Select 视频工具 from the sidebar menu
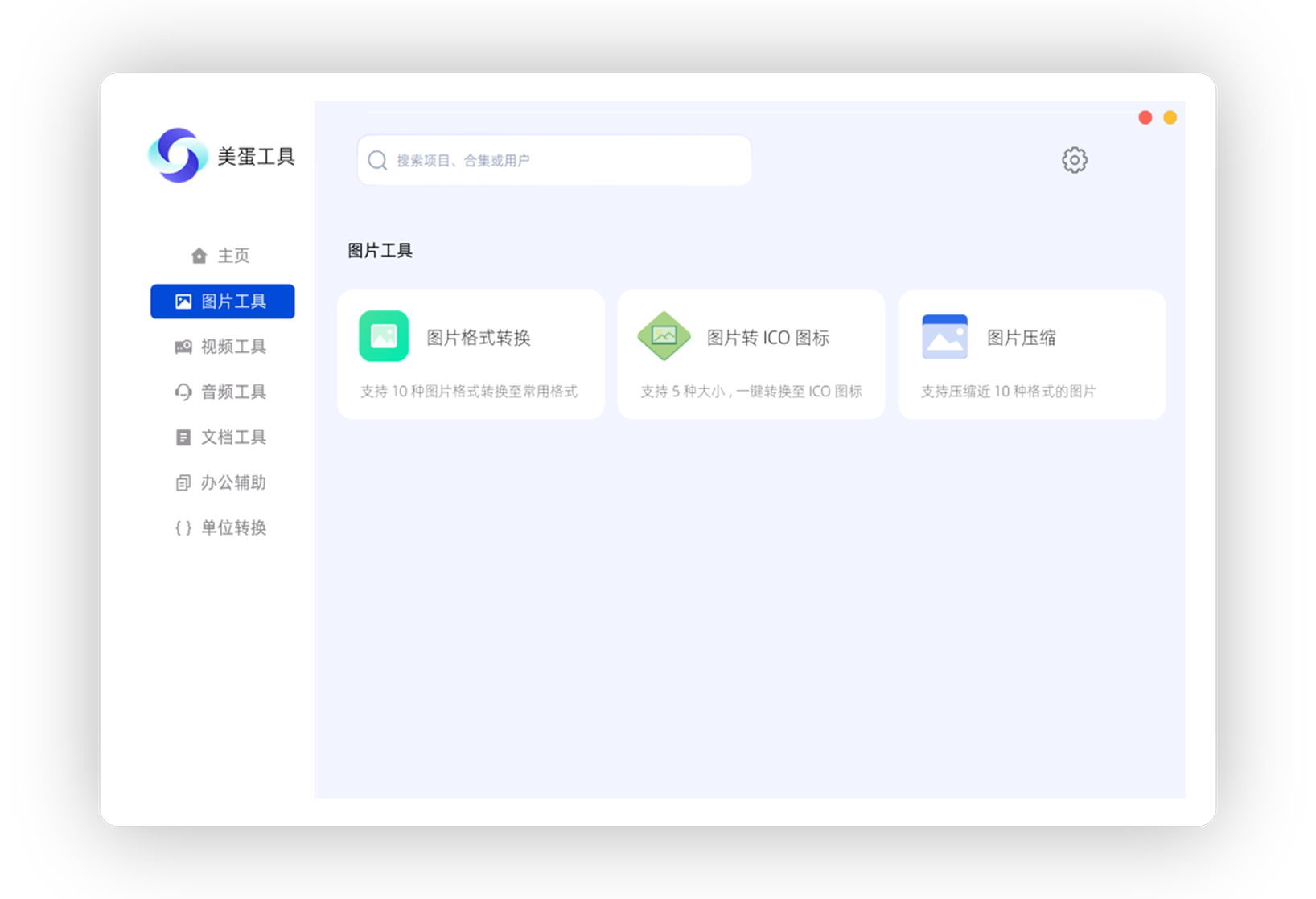Screen dimensions: 1316x899 pos(232,347)
